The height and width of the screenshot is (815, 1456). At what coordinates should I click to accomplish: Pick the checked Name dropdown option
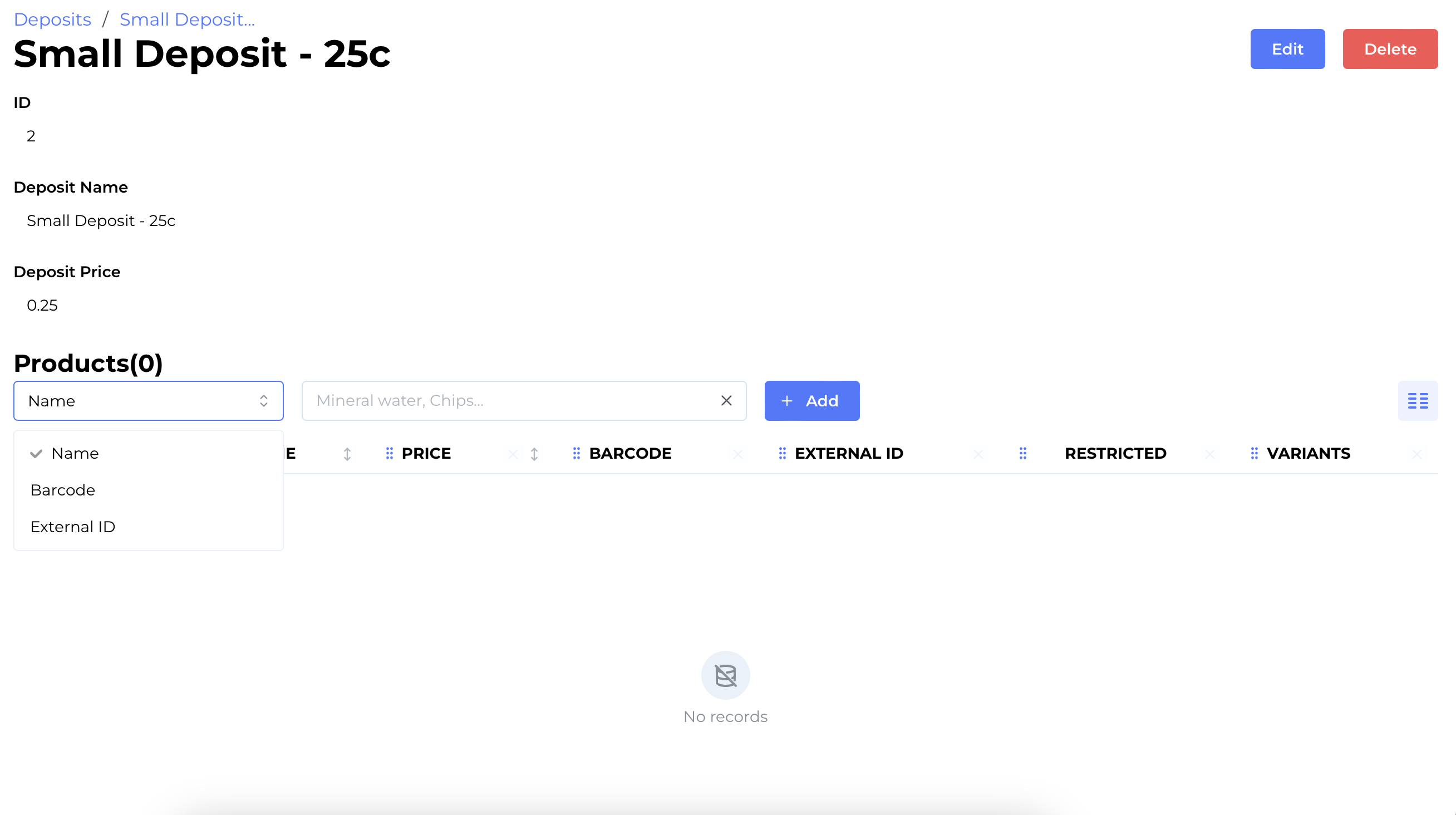(75, 453)
